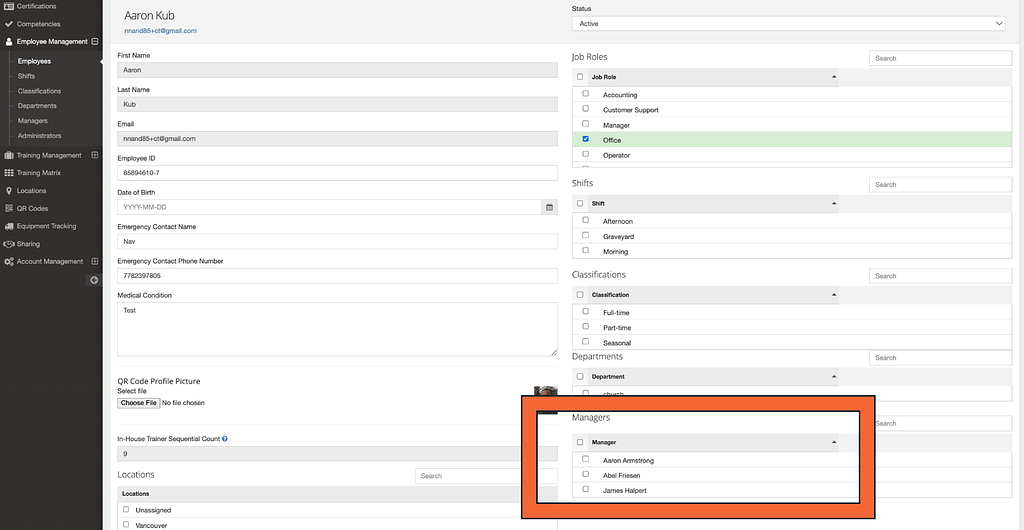Collapse the Employee Management sidebar section
The width and height of the screenshot is (1024, 530).
(95, 42)
